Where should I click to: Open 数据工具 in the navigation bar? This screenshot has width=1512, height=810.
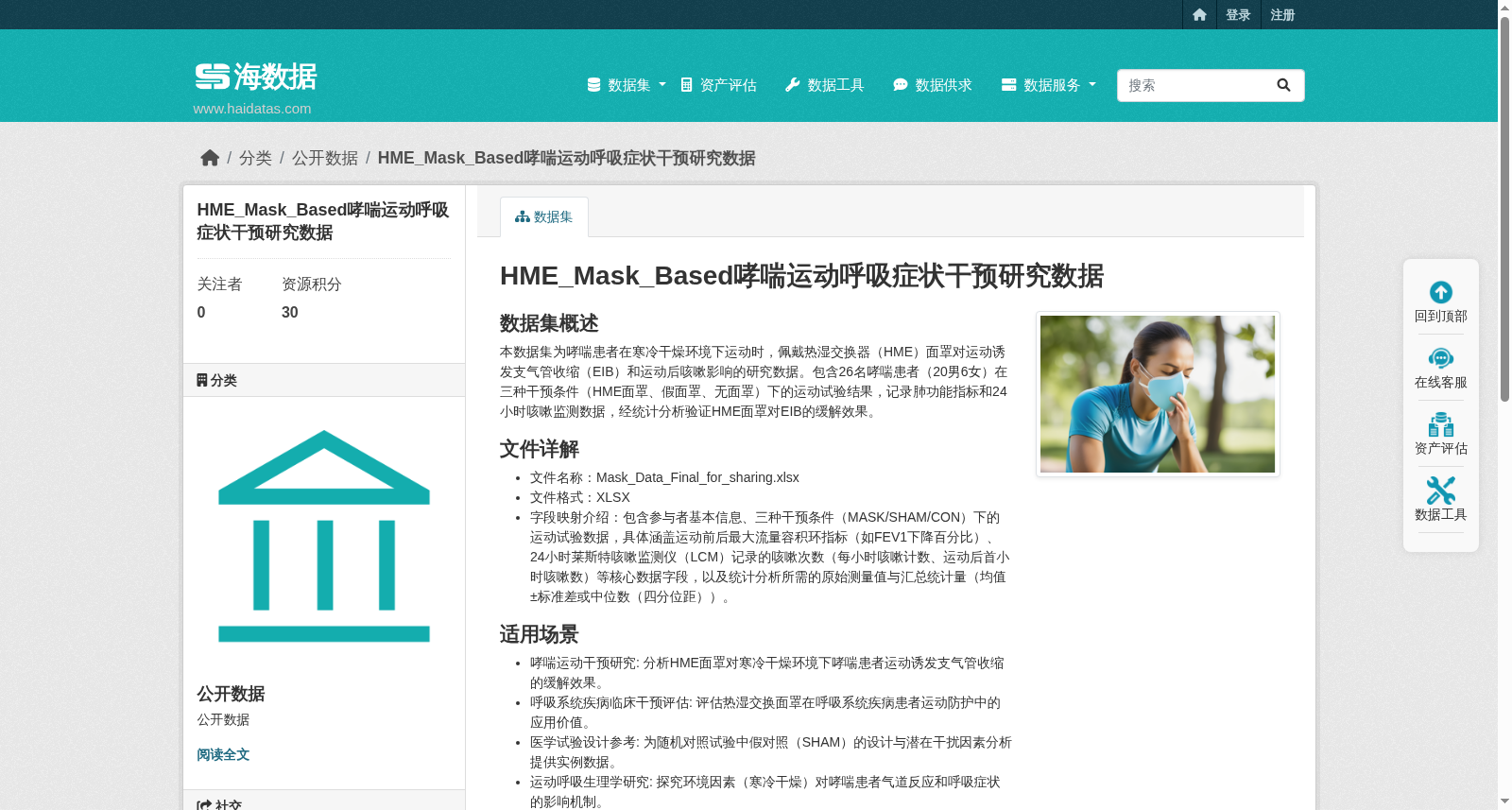(x=825, y=85)
